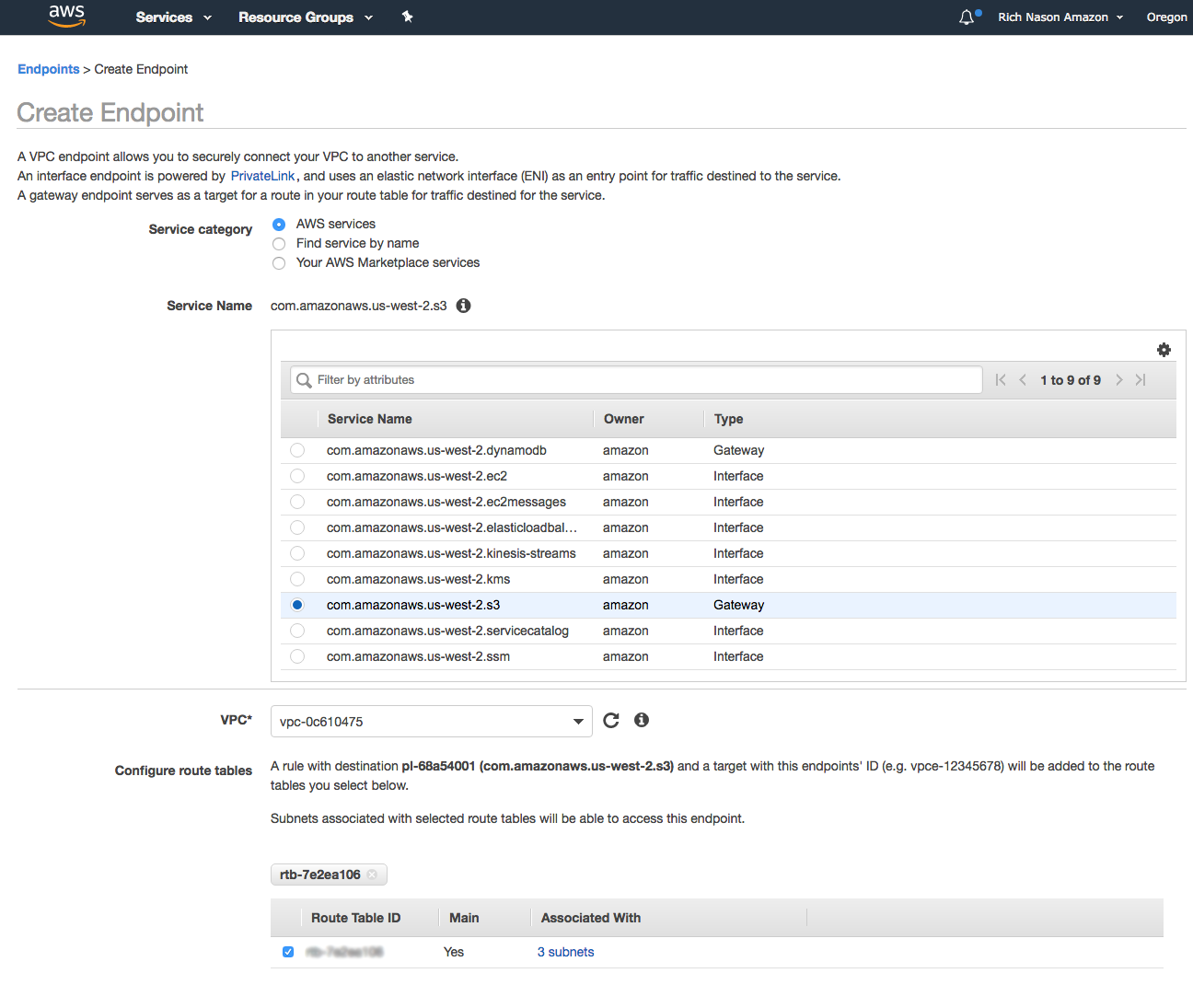The width and height of the screenshot is (1193, 1008).
Task: Click the '1 to 9 of 9' pagination text
Action: tap(1071, 380)
